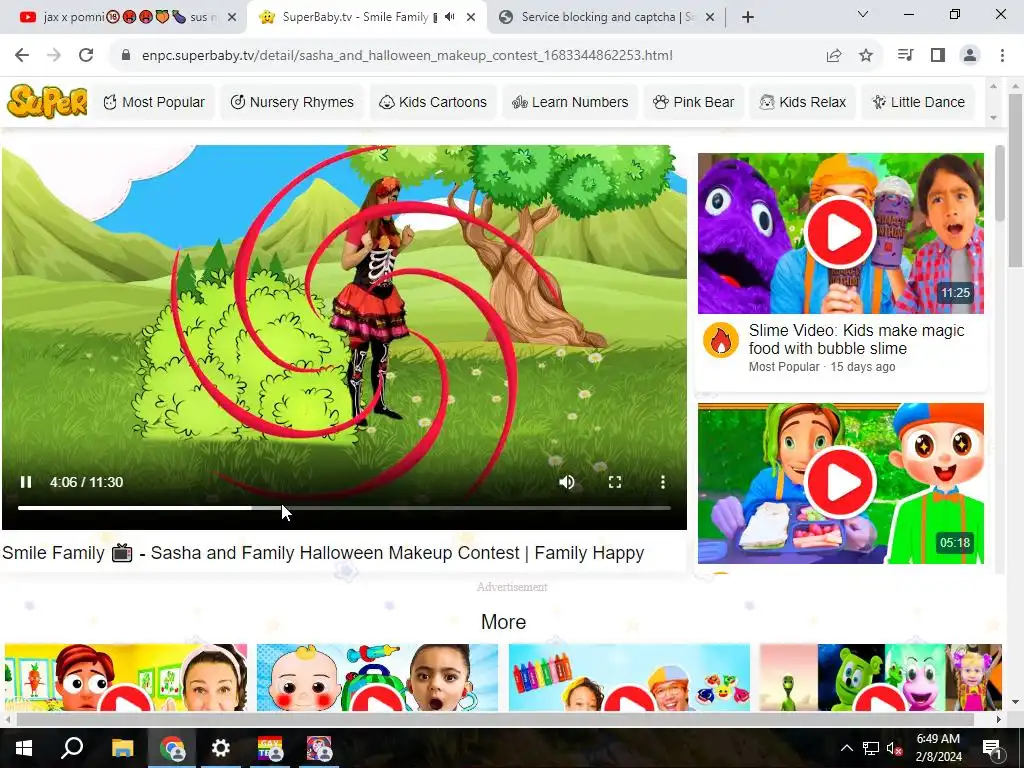This screenshot has width=1024, height=768.
Task: Play the 05:18 lunchbox video thumbnail
Action: [x=840, y=483]
